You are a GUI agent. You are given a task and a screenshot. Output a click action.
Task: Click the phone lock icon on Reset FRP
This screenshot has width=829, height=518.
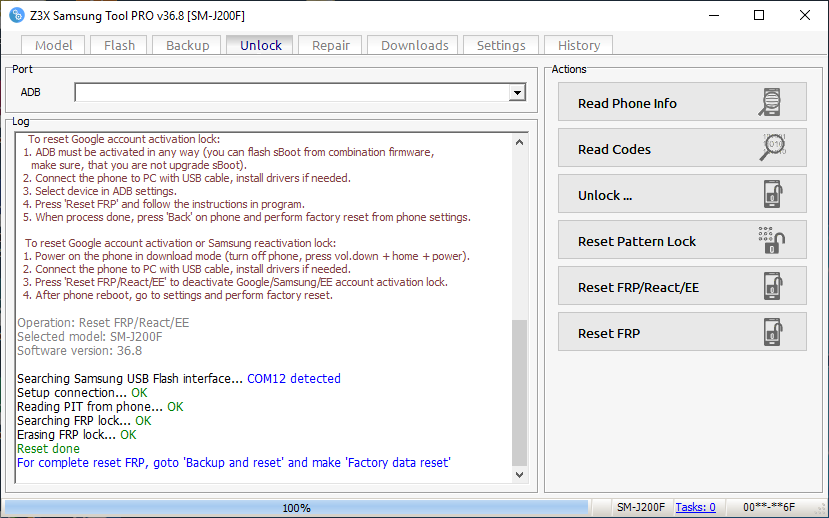click(773, 332)
